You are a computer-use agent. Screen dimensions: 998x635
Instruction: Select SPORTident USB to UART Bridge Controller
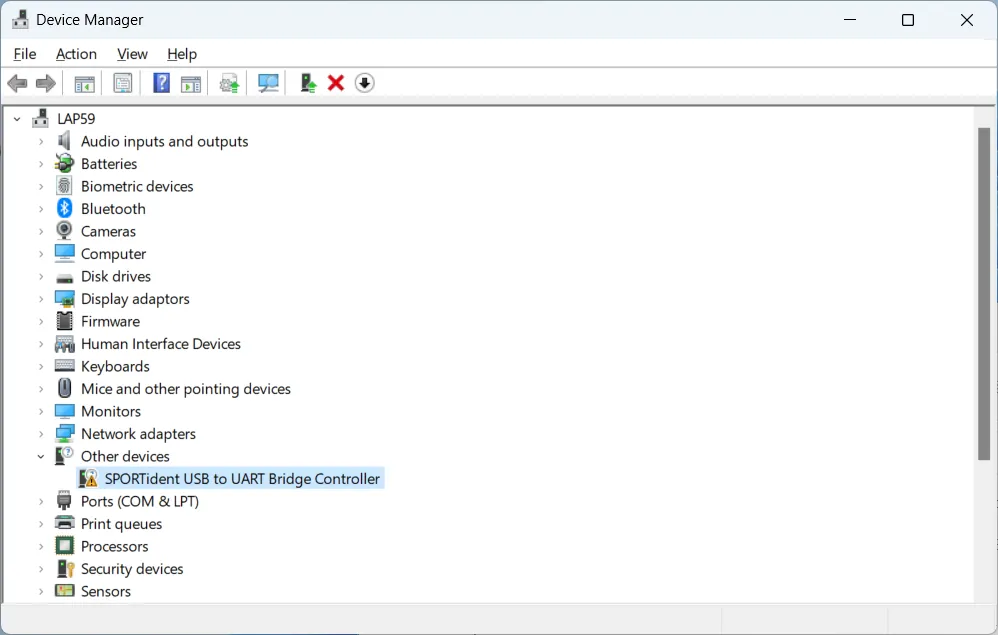(x=242, y=479)
